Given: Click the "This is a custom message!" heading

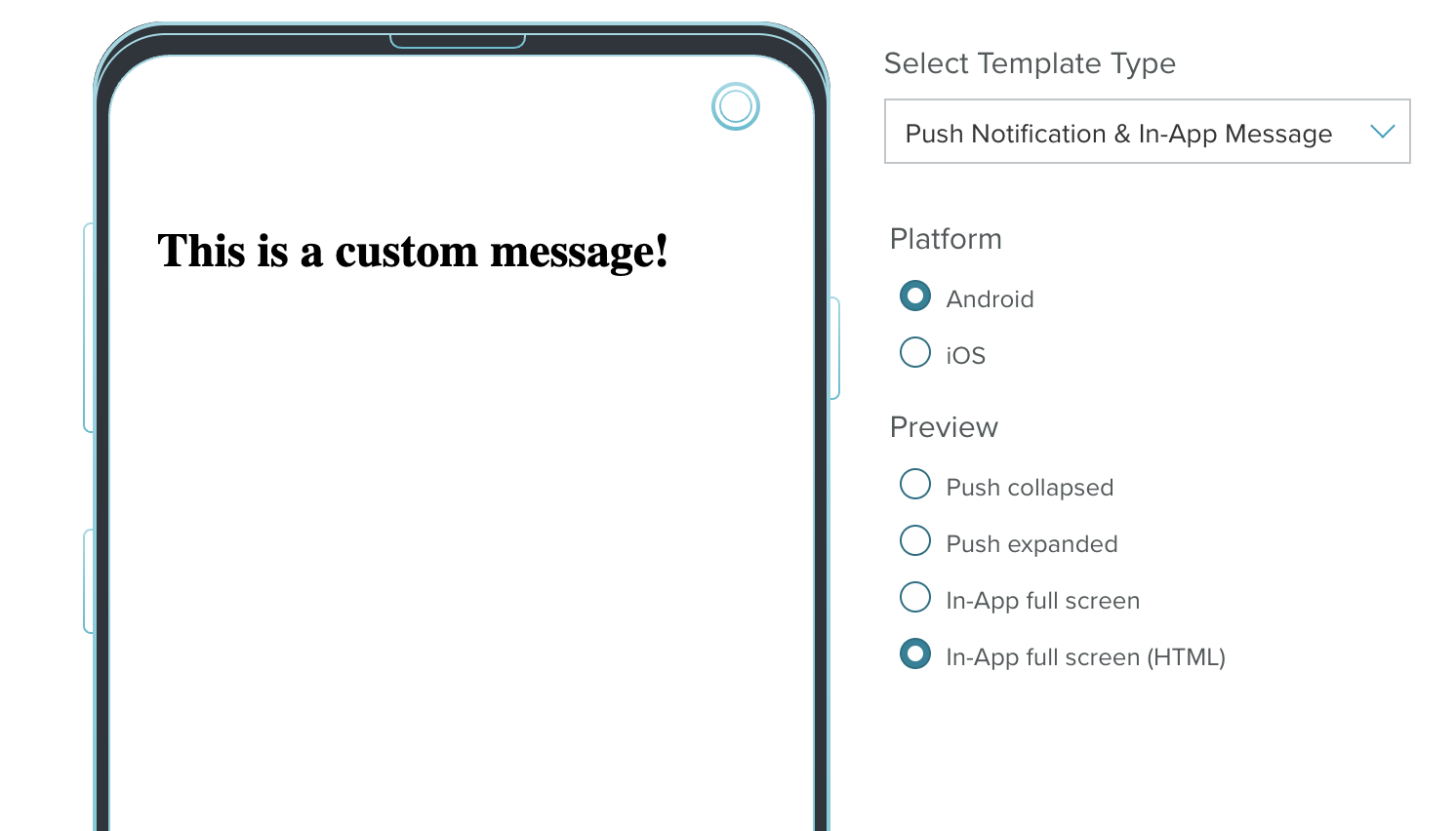Looking at the screenshot, I should pos(413,252).
